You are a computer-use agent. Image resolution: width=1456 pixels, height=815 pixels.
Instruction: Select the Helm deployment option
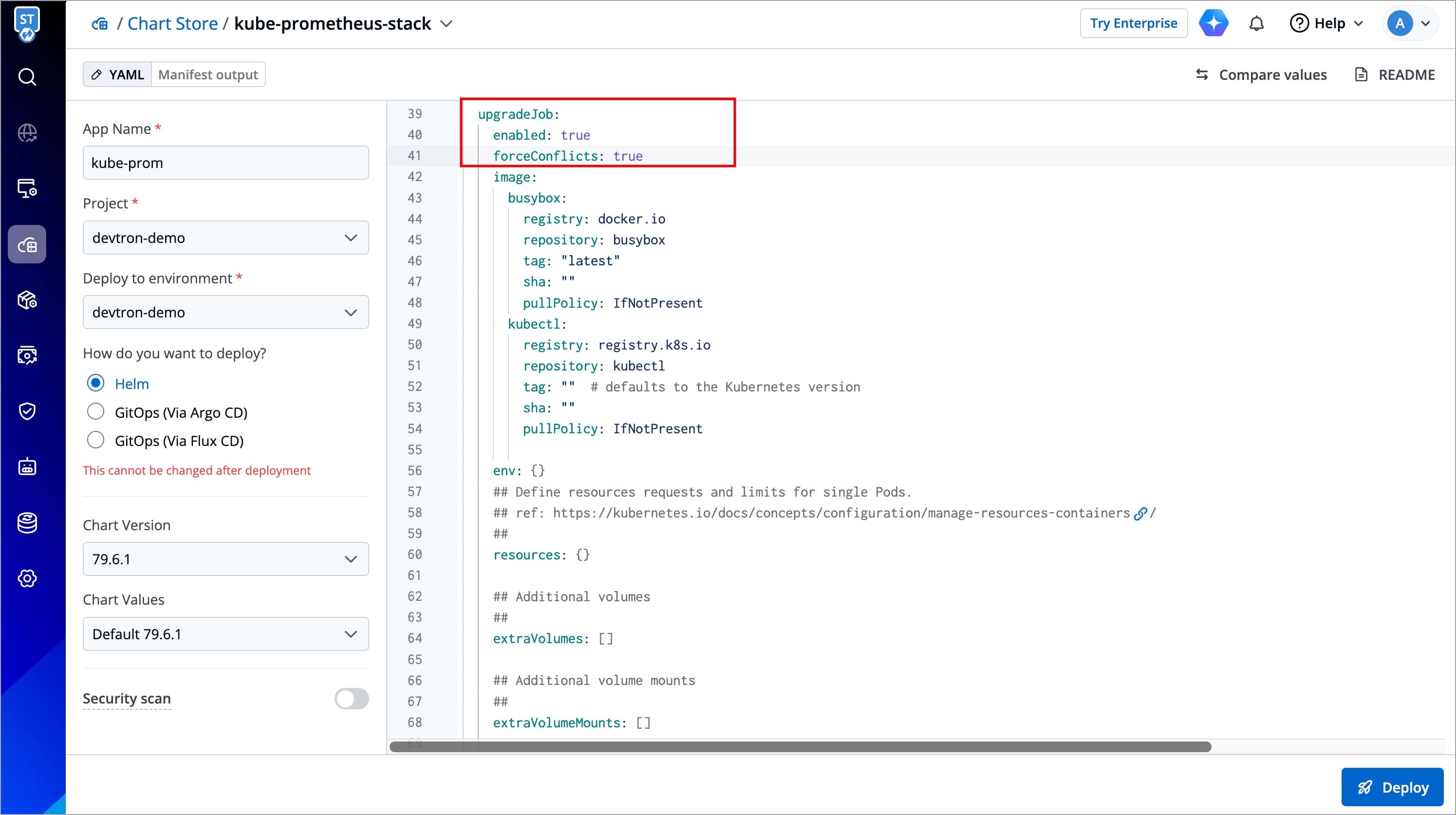tap(95, 383)
